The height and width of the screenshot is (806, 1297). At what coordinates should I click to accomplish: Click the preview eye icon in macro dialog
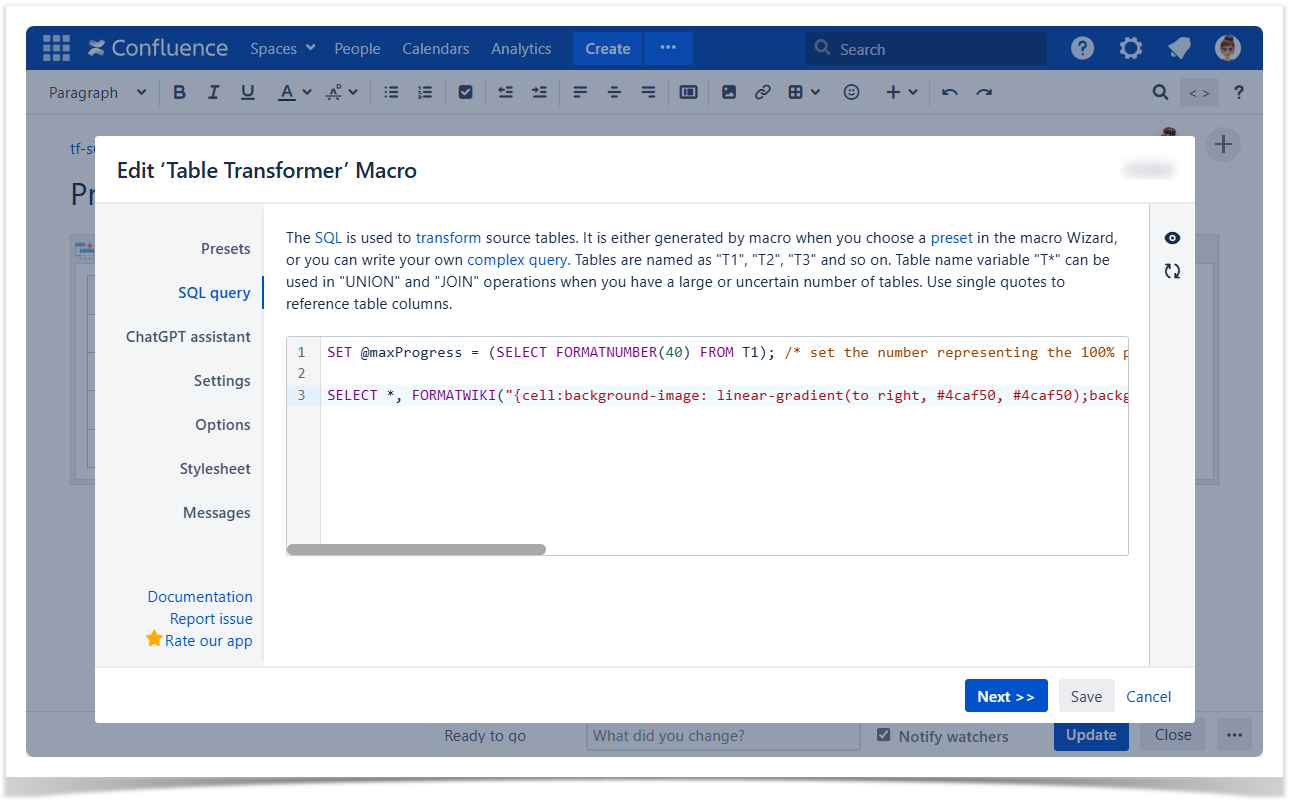[x=1172, y=239]
